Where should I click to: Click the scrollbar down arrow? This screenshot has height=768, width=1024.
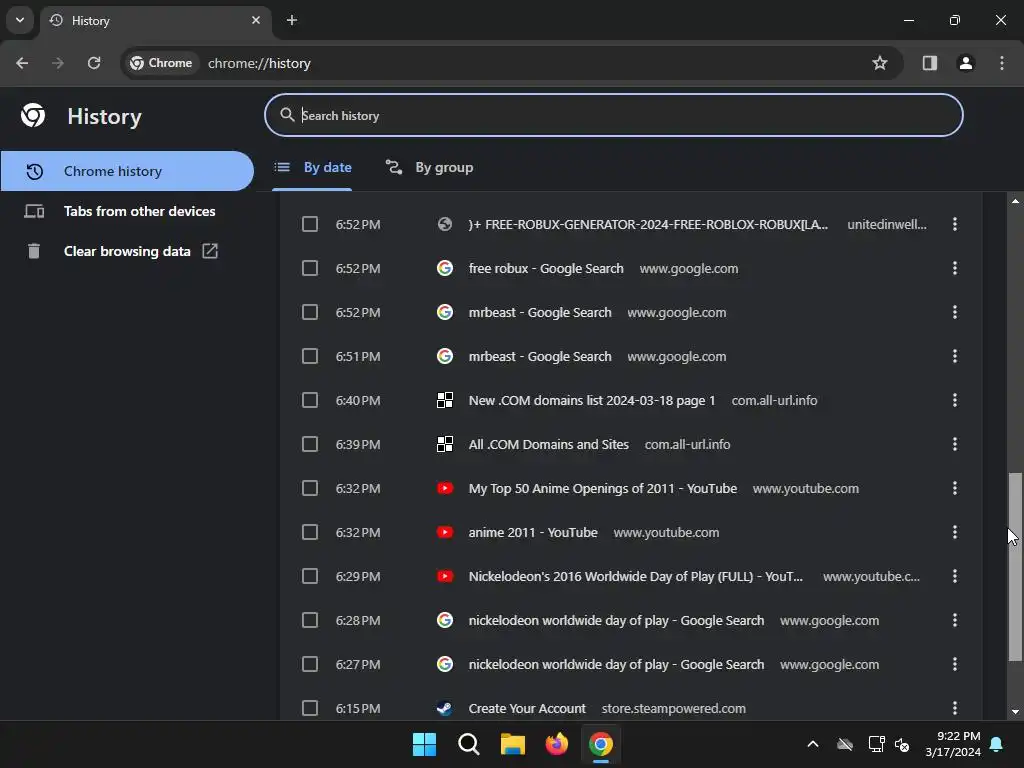[x=1015, y=712]
